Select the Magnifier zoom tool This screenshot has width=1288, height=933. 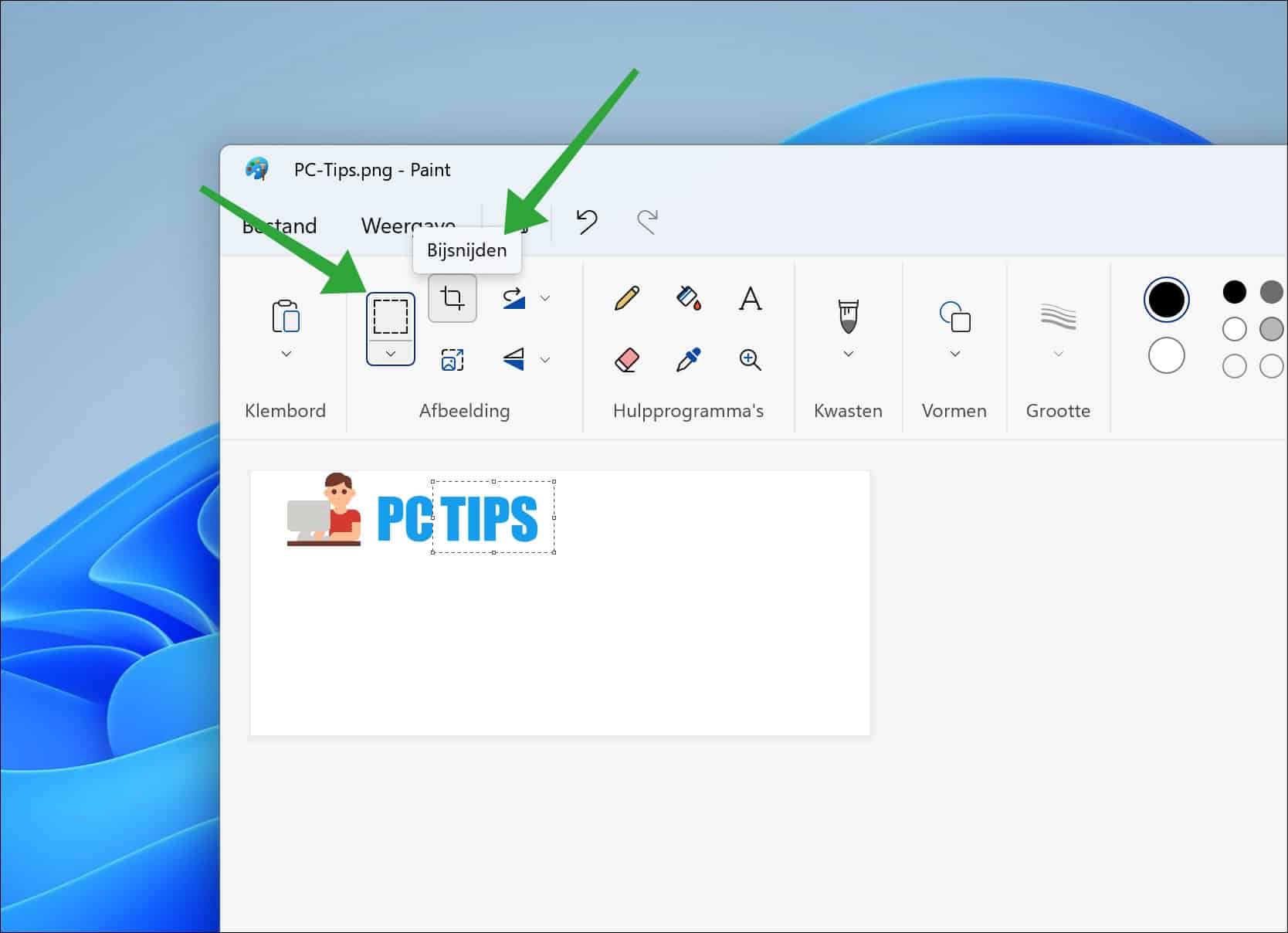[749, 359]
